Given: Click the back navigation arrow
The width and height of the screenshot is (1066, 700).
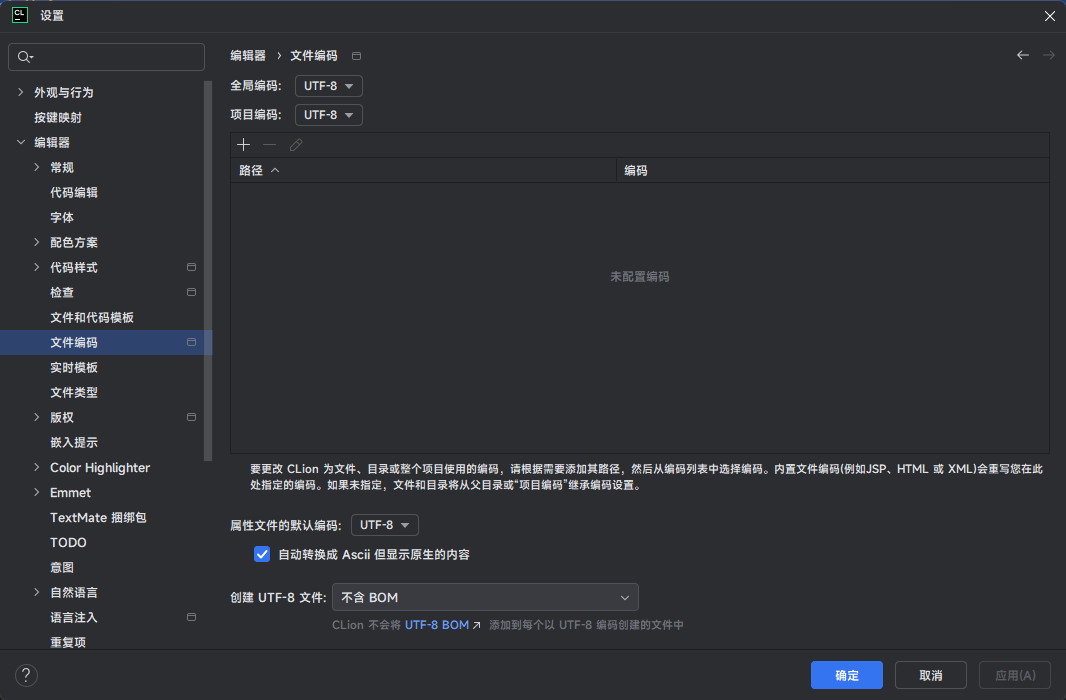Looking at the screenshot, I should [1021, 55].
